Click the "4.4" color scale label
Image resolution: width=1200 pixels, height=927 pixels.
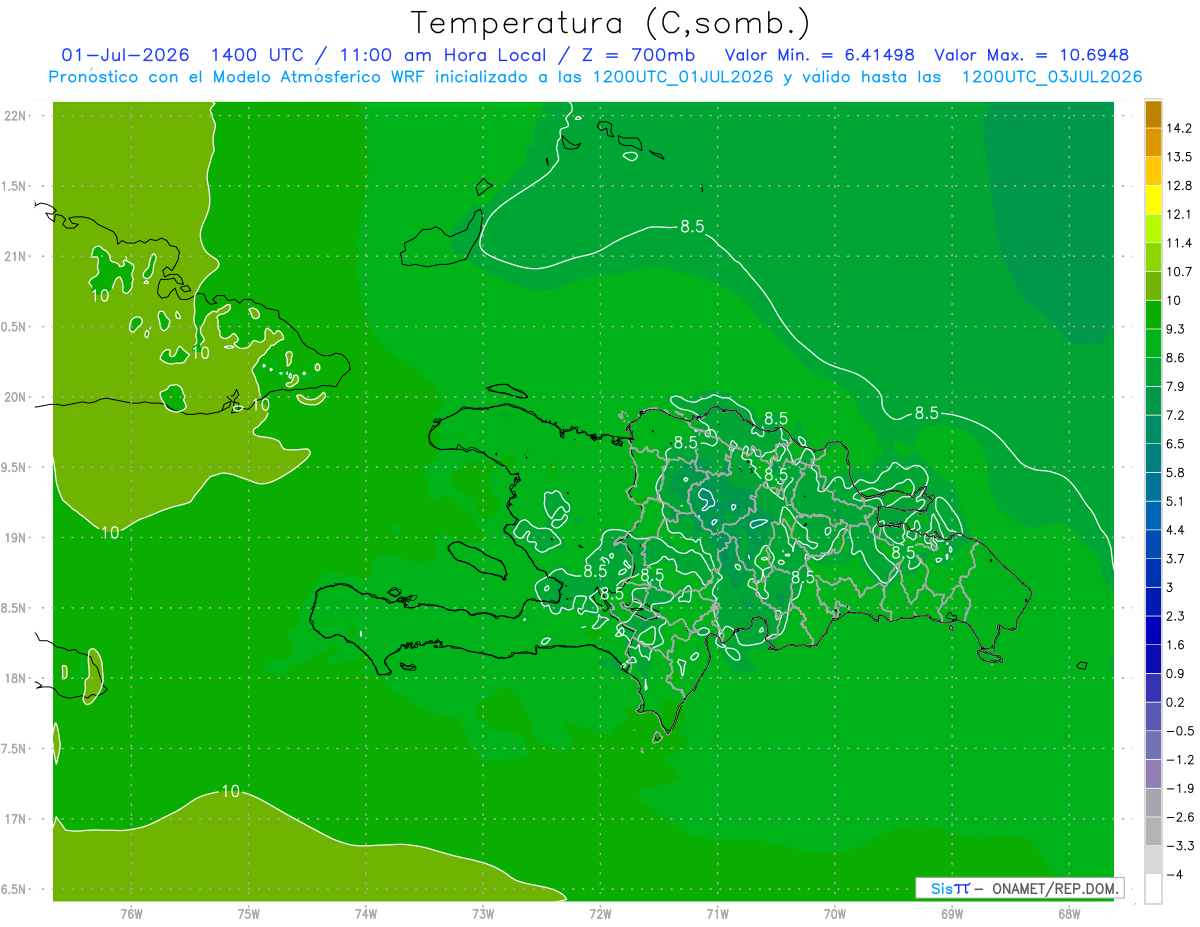pyautogui.click(x=1177, y=530)
